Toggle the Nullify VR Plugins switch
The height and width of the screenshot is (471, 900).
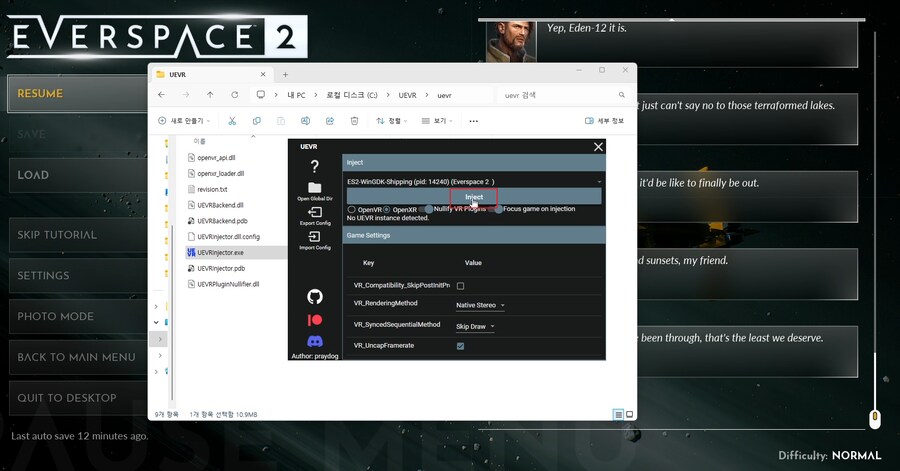click(x=426, y=209)
